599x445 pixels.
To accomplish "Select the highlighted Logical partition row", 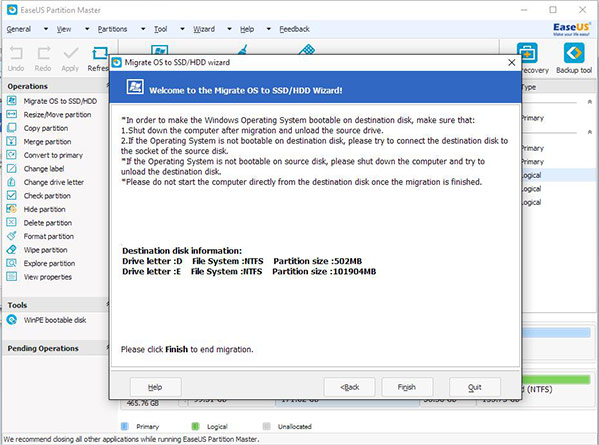I will pyautogui.click(x=559, y=175).
